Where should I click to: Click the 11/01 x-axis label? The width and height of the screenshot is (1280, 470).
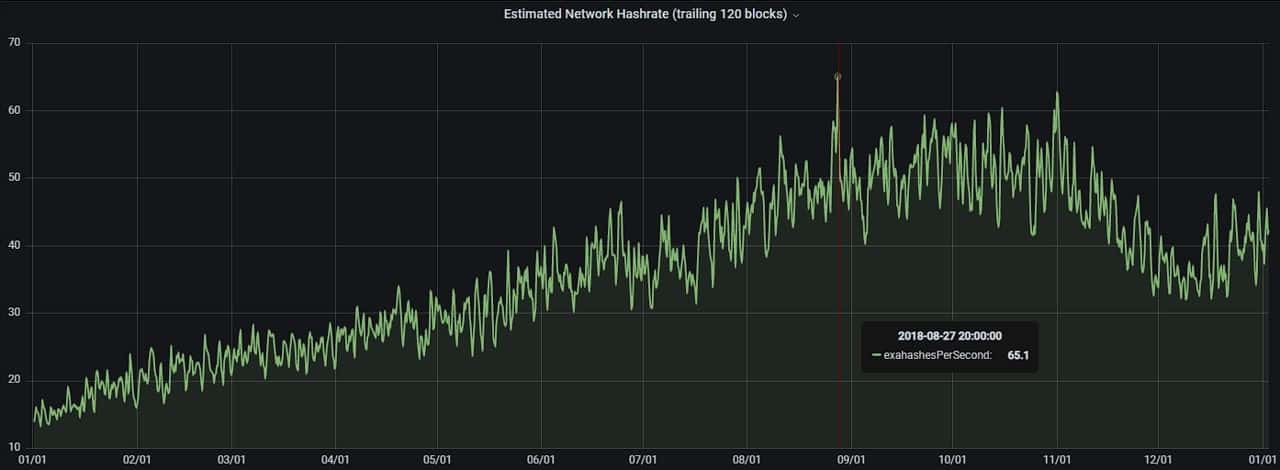coord(1057,460)
